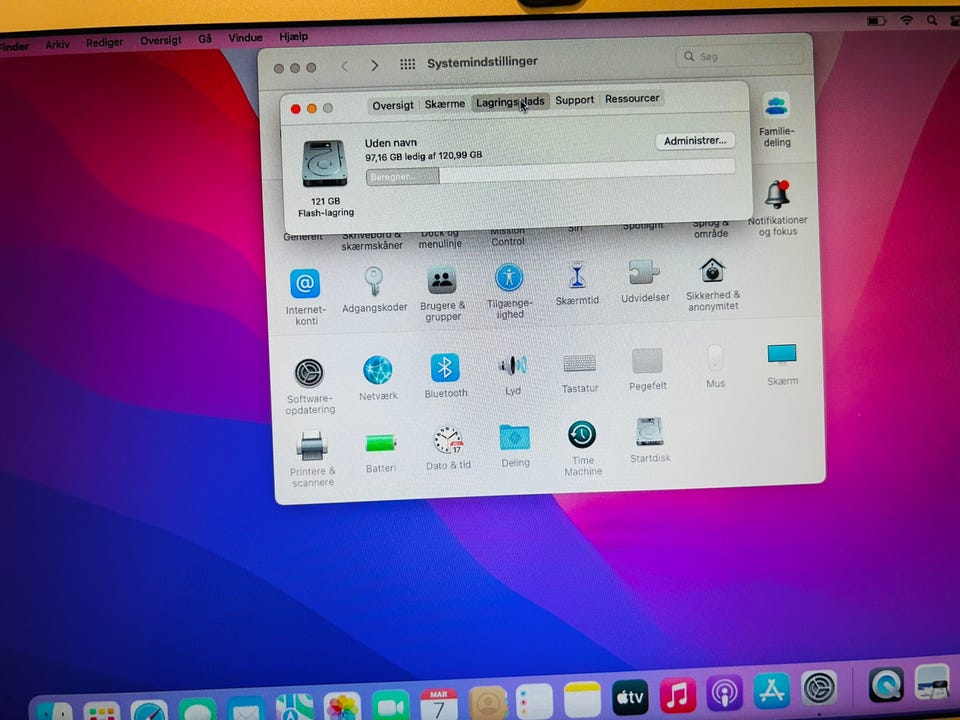
Task: Go forward with toolbar chevron
Action: pos(375,65)
